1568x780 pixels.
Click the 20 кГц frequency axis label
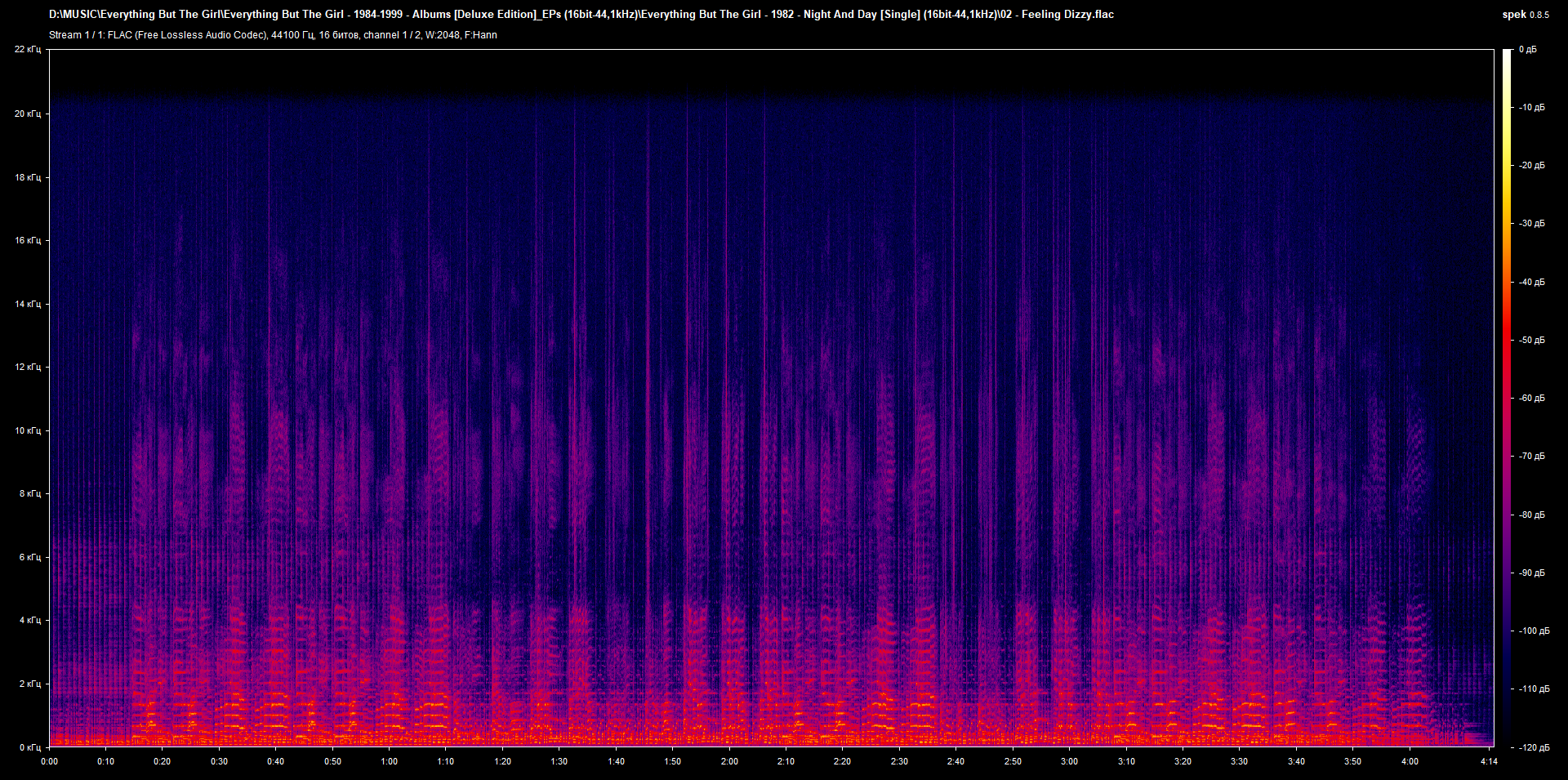(x=28, y=114)
